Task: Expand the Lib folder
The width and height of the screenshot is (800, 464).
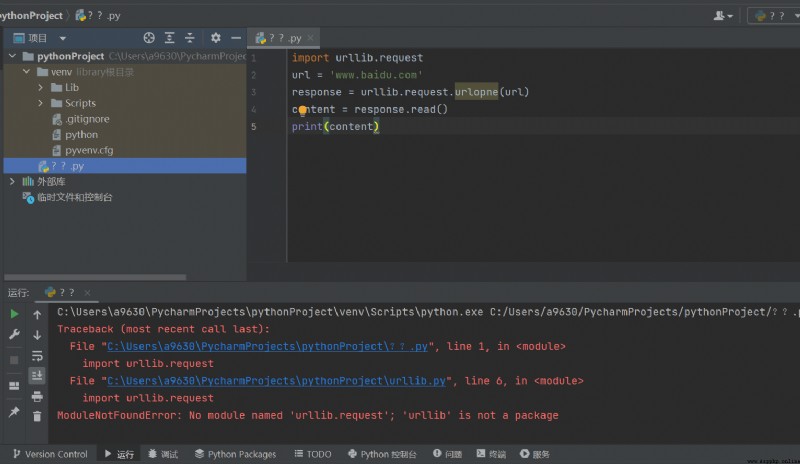Action: [x=40, y=88]
